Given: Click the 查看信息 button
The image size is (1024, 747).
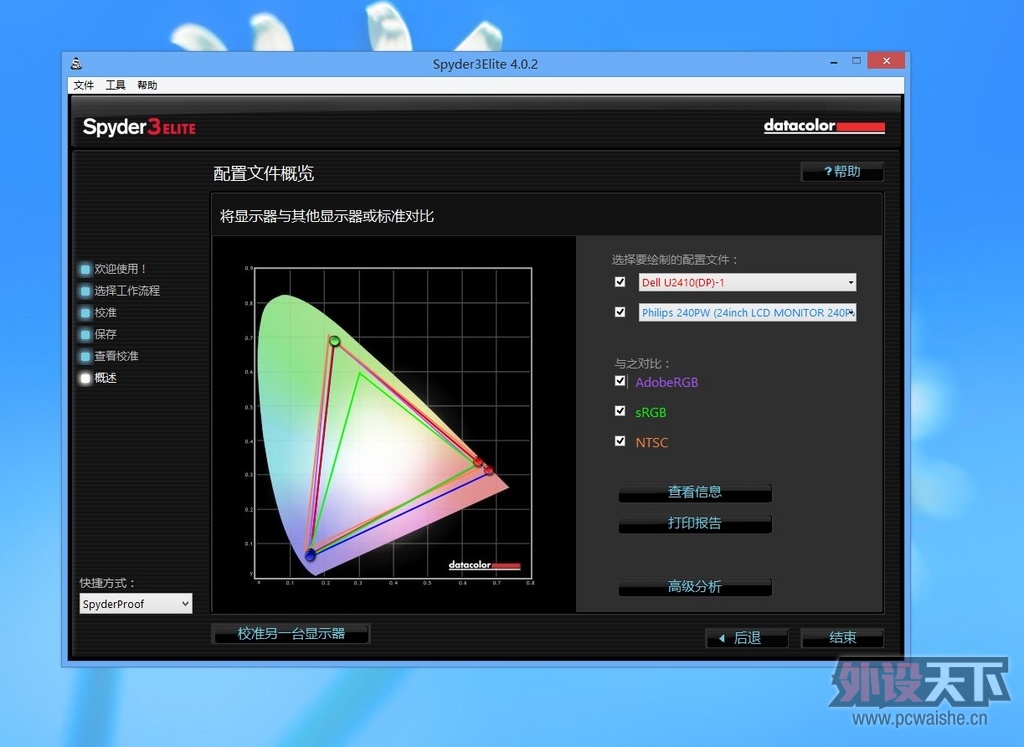Looking at the screenshot, I should (695, 492).
